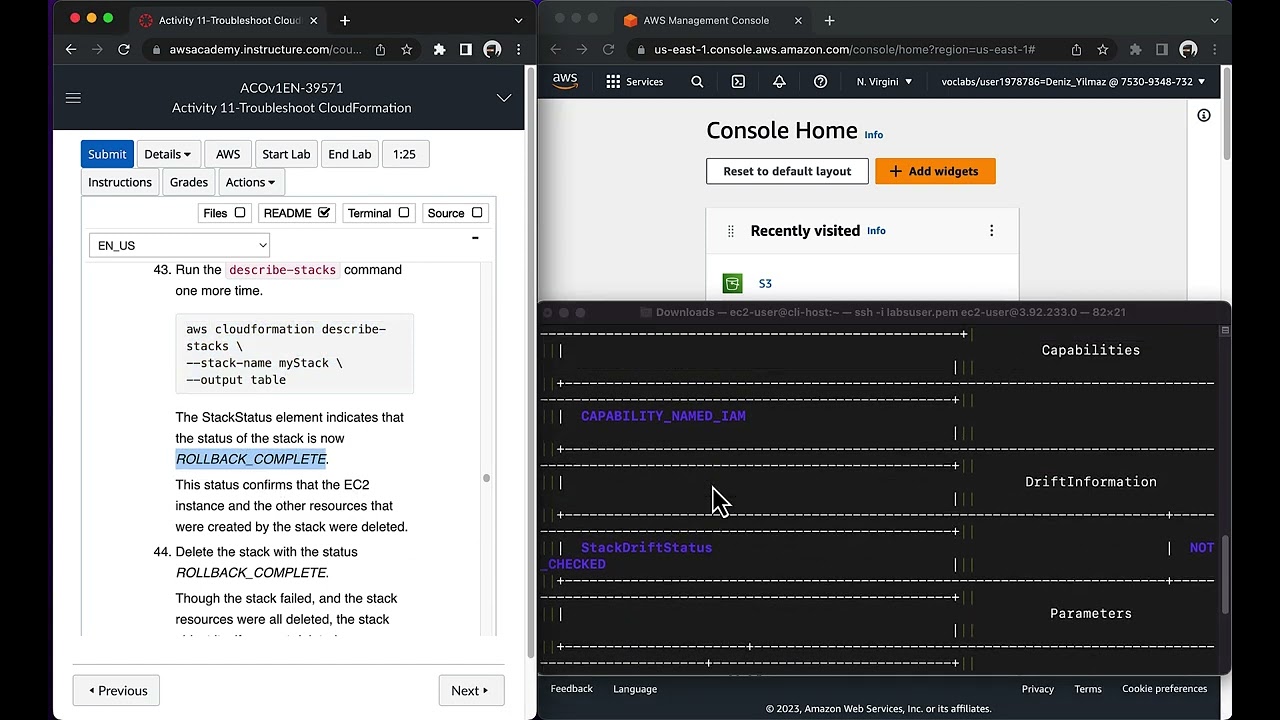
Task: Open the info panel icon in console
Action: coord(1204,116)
